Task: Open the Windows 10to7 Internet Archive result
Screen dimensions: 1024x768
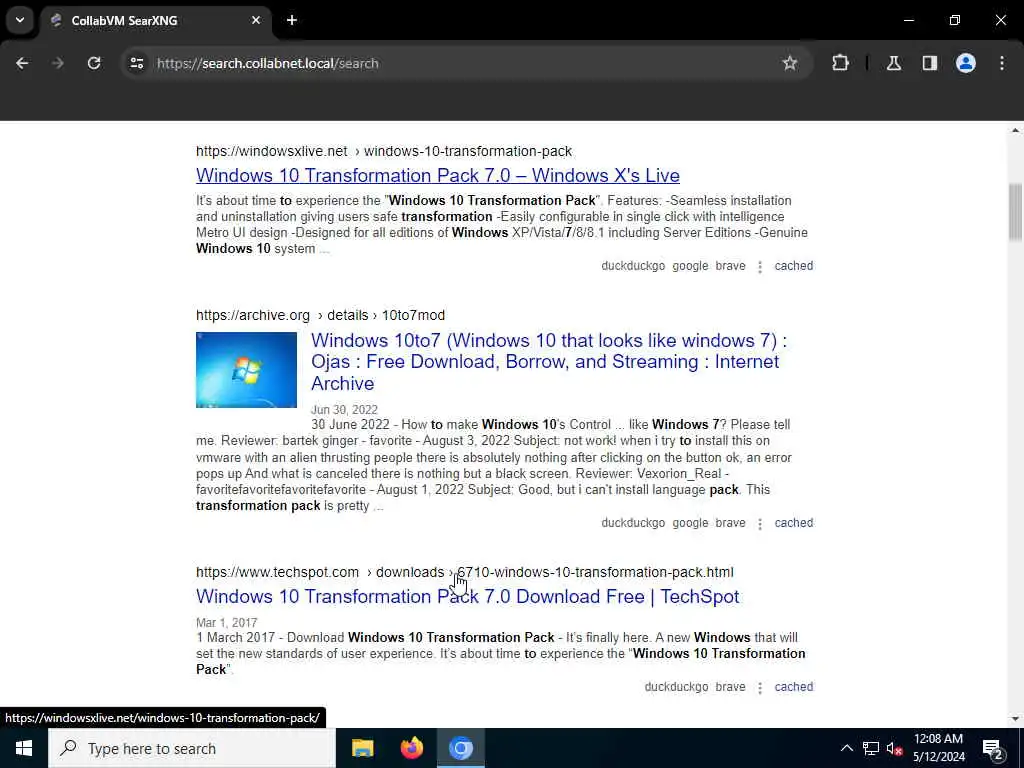Action: (549, 362)
